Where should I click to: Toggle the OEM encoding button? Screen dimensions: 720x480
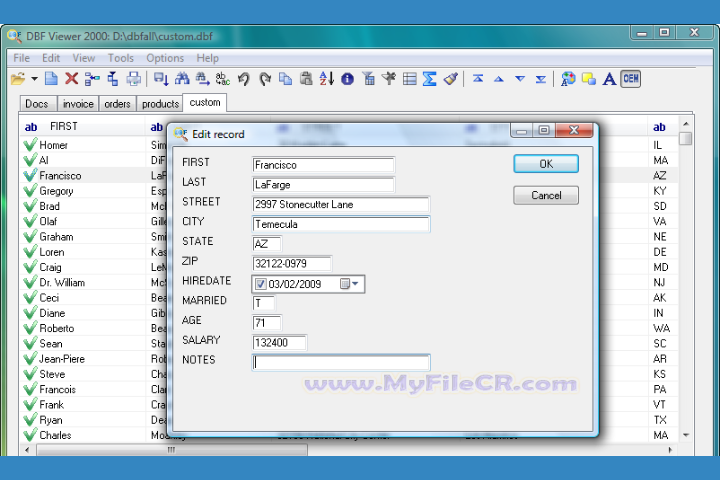[x=630, y=79]
